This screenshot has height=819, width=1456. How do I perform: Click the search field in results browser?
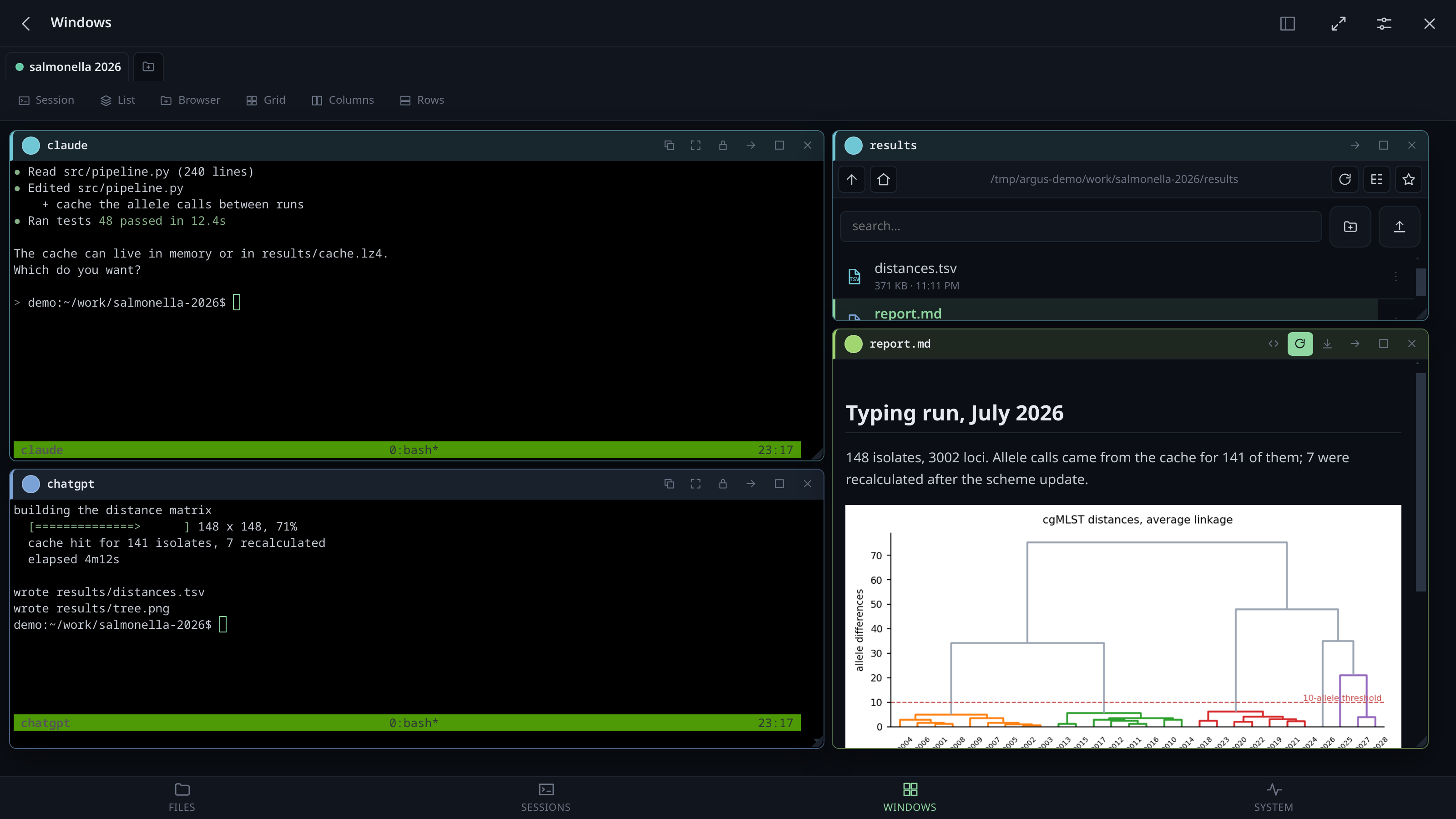pos(1081,227)
